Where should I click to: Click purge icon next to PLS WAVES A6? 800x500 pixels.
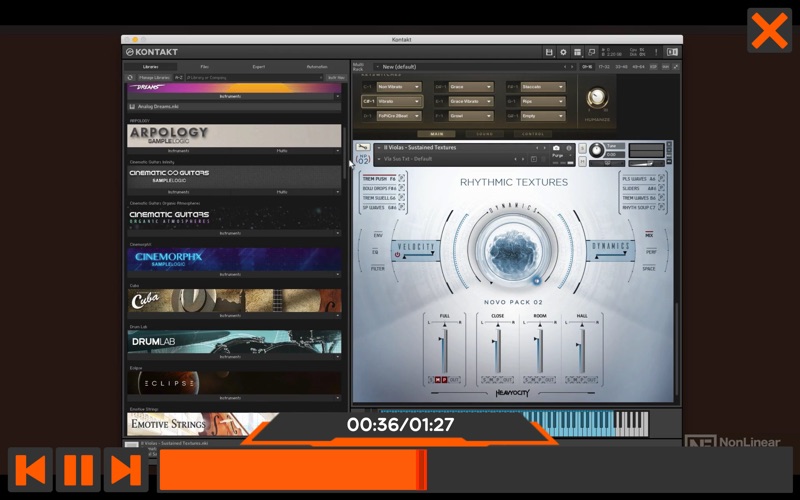(x=661, y=179)
